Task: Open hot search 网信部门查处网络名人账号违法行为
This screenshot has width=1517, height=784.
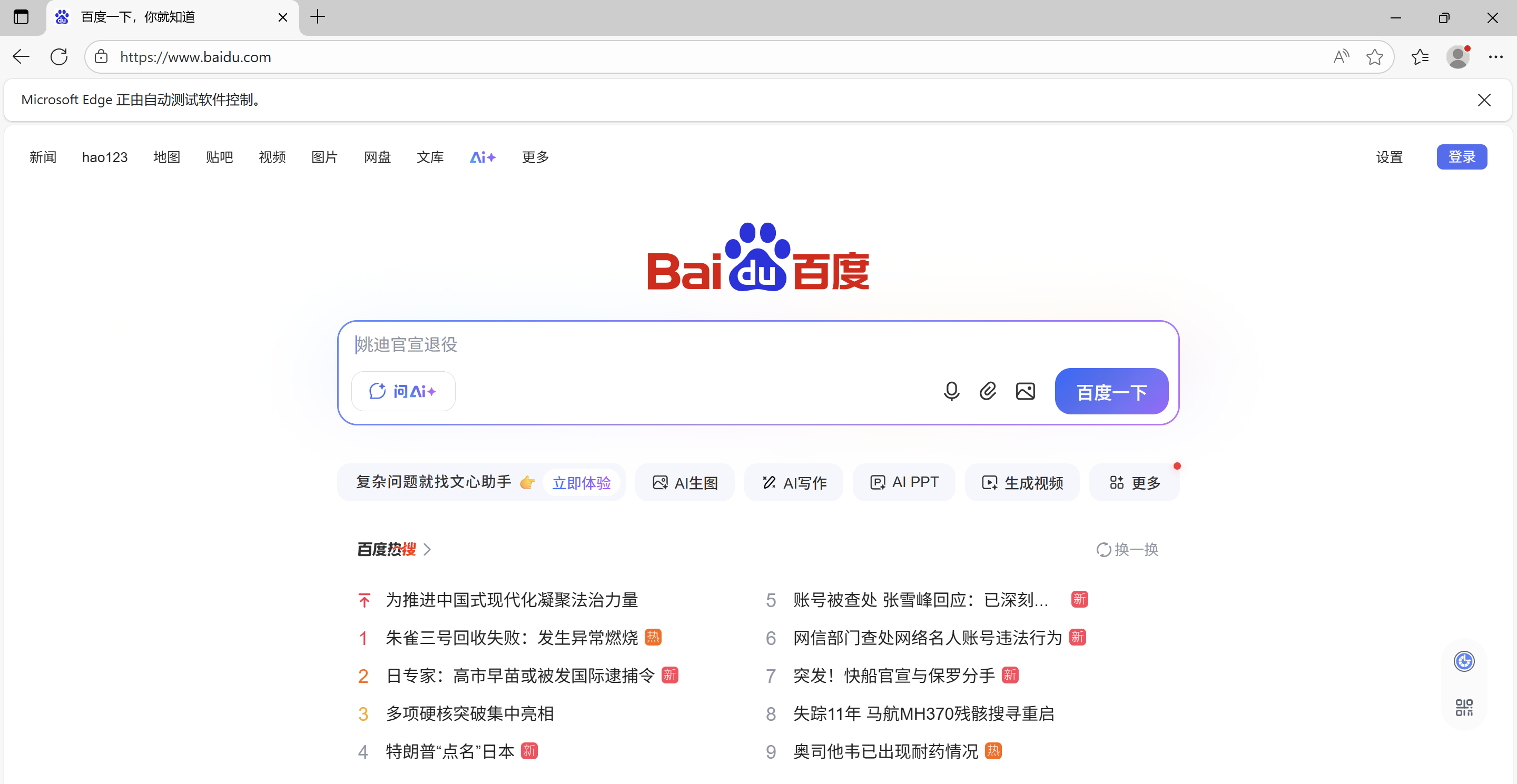Action: pos(928,638)
